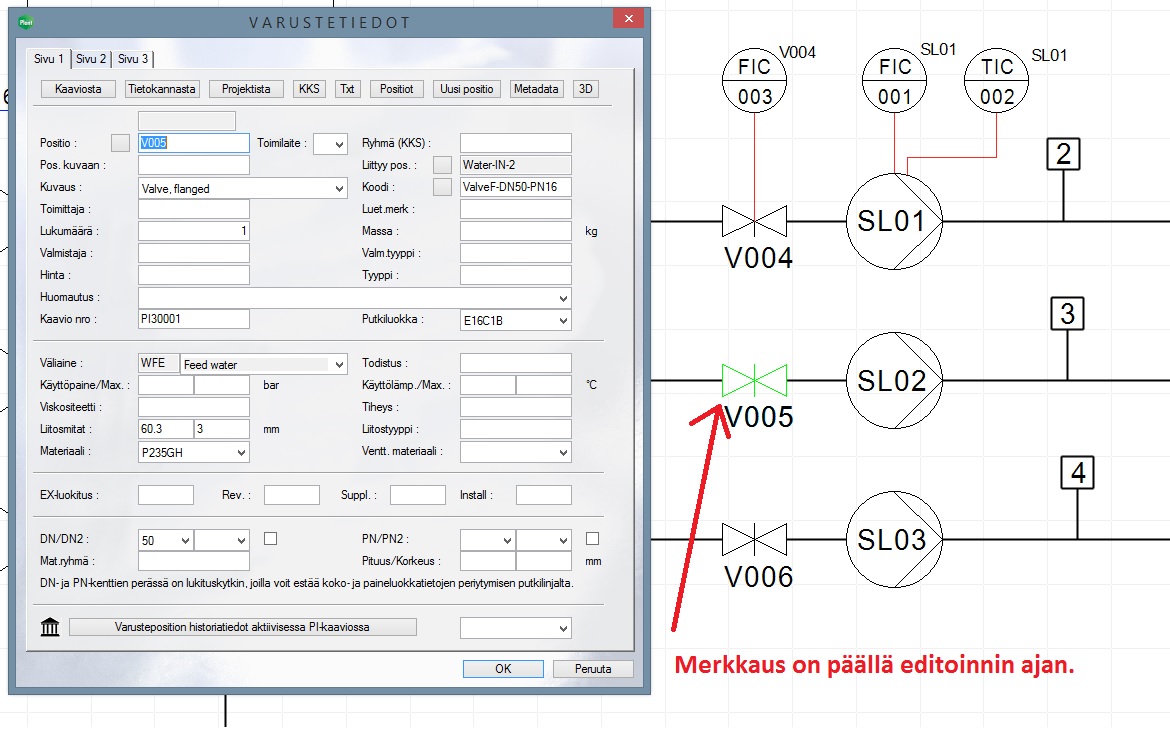Click the FIC 003 instrument bubble

[755, 81]
